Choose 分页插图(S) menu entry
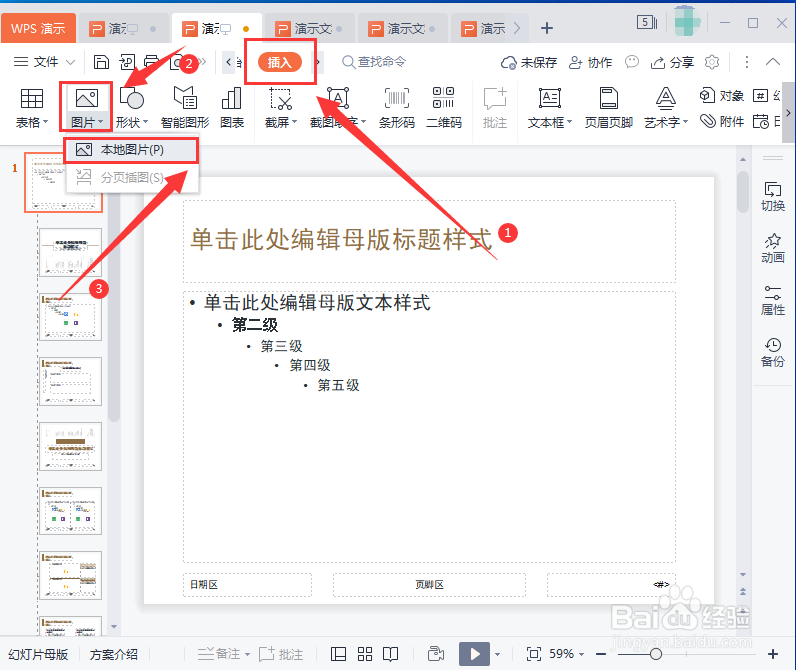This screenshot has width=796, height=670. point(131,177)
